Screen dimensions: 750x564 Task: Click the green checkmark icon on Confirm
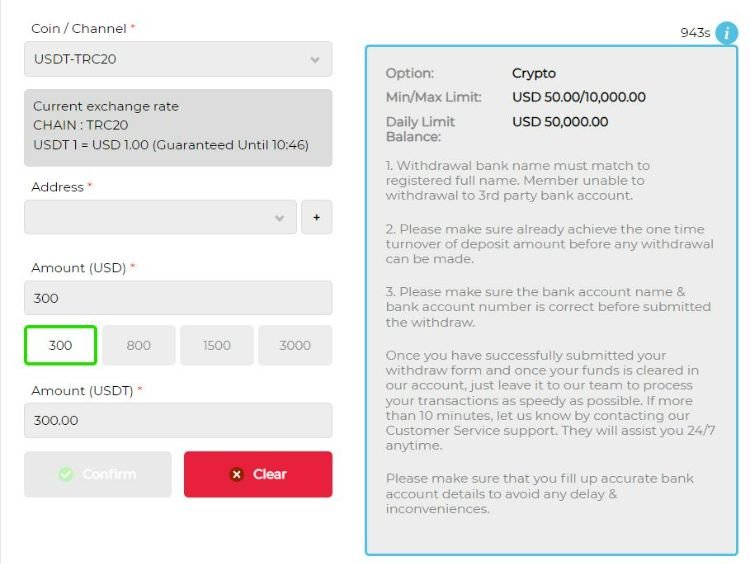[x=67, y=474]
